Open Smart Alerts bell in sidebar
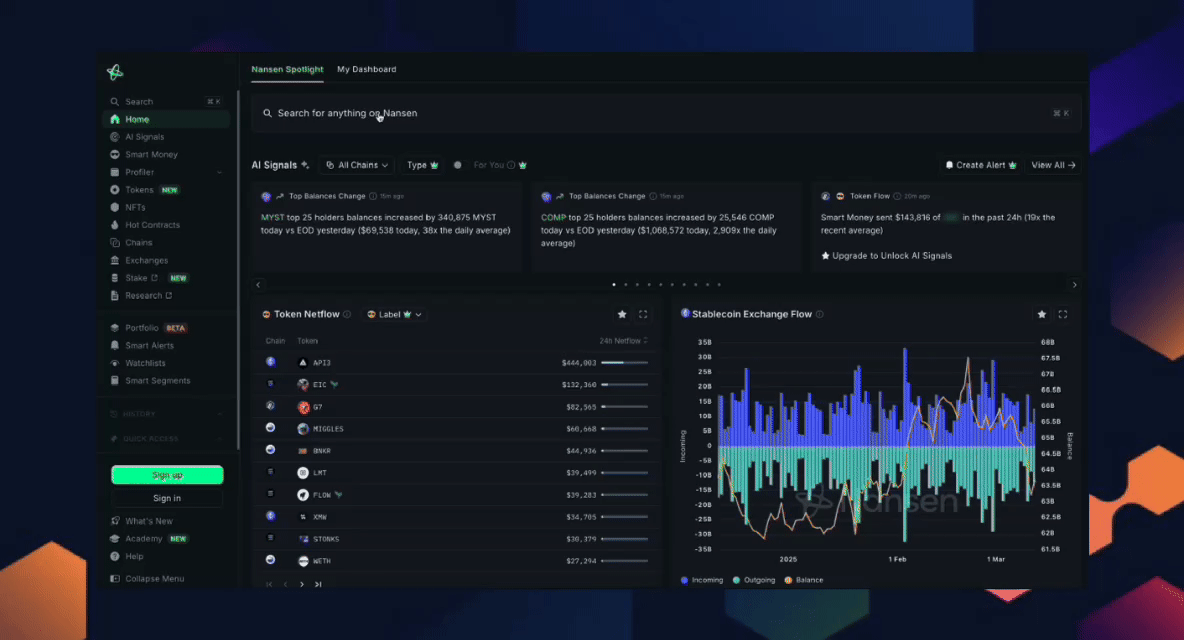 pos(115,345)
